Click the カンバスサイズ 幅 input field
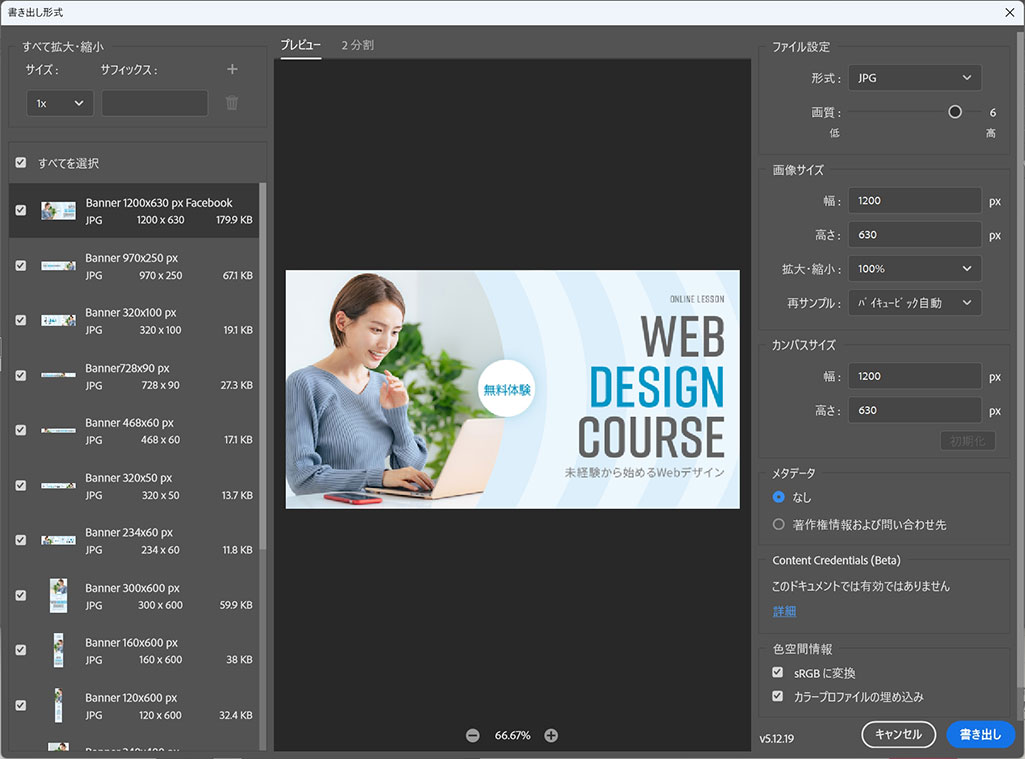The height and width of the screenshot is (759, 1025). (915, 377)
